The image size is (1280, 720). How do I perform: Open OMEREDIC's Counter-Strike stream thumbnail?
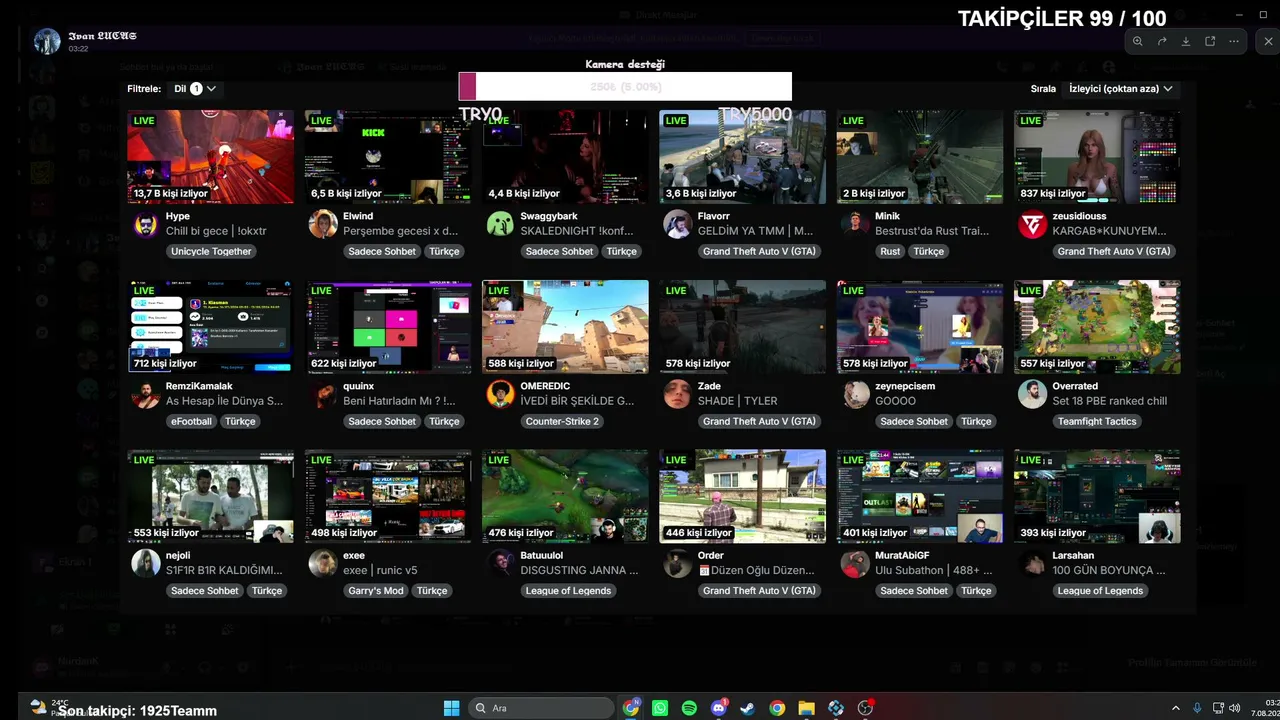click(565, 327)
